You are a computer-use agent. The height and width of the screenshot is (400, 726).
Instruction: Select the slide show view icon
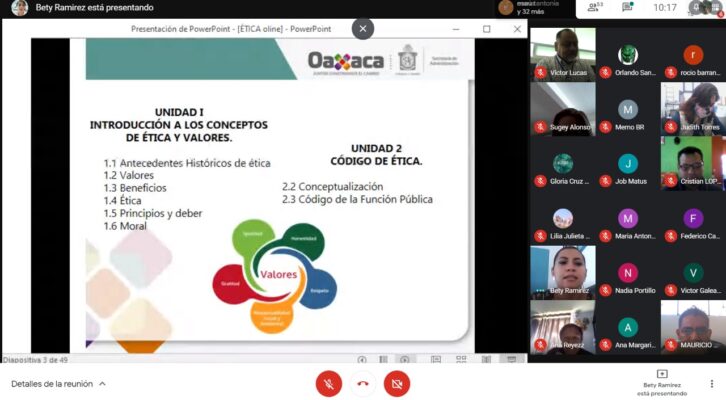(x=512, y=360)
